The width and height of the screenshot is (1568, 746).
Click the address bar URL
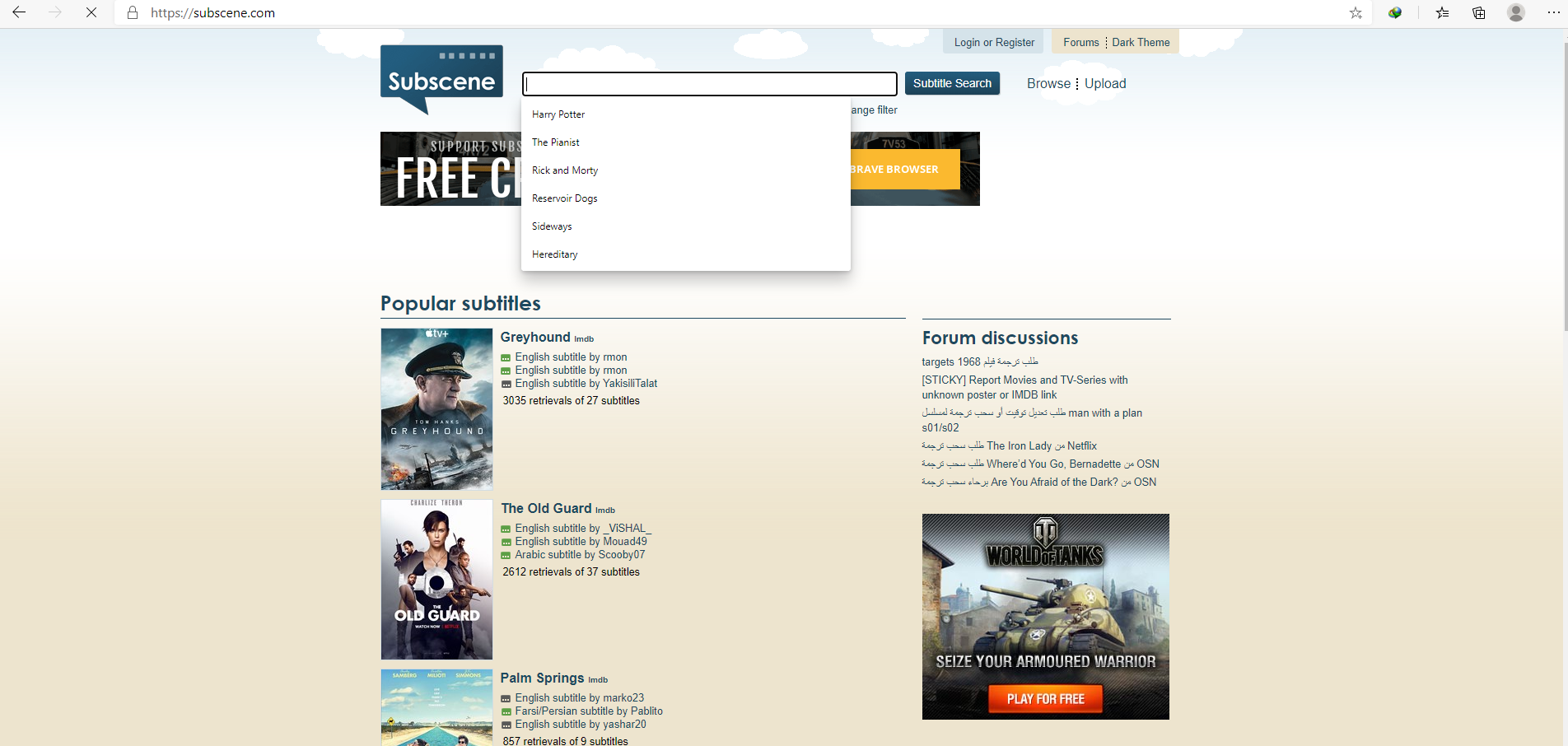pyautogui.click(x=212, y=13)
